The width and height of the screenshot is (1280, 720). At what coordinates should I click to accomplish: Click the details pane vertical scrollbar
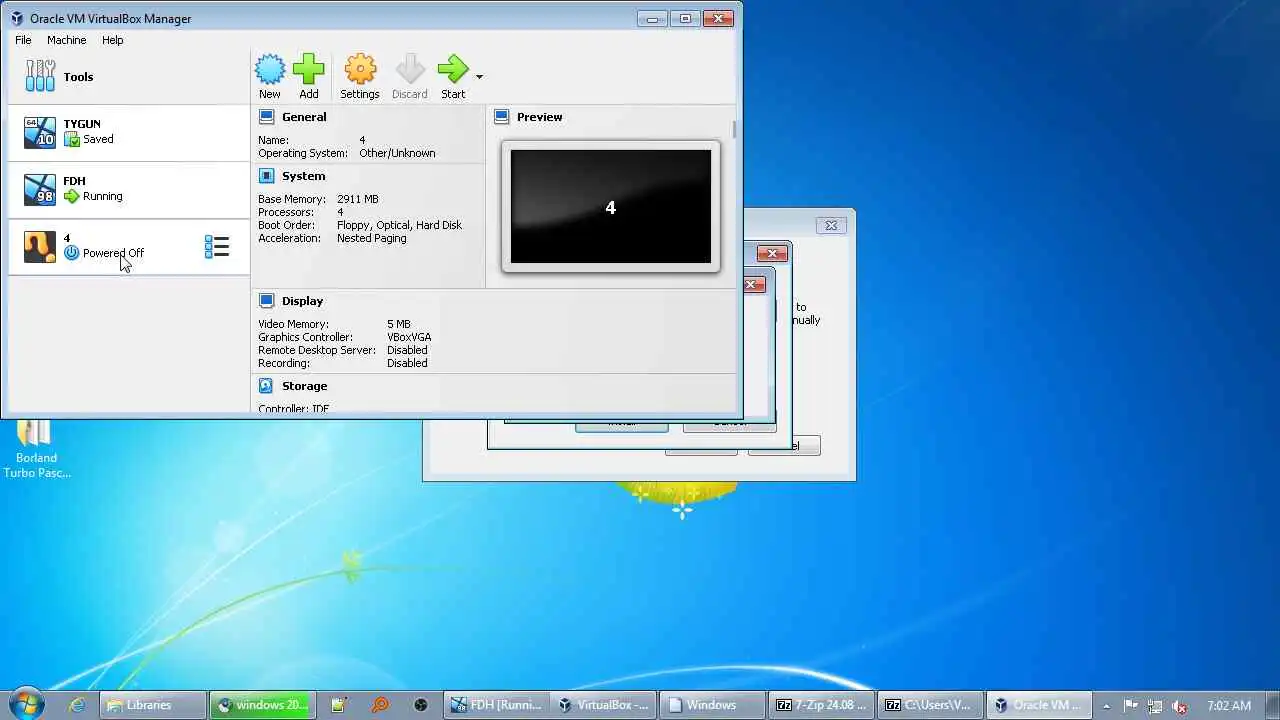735,130
